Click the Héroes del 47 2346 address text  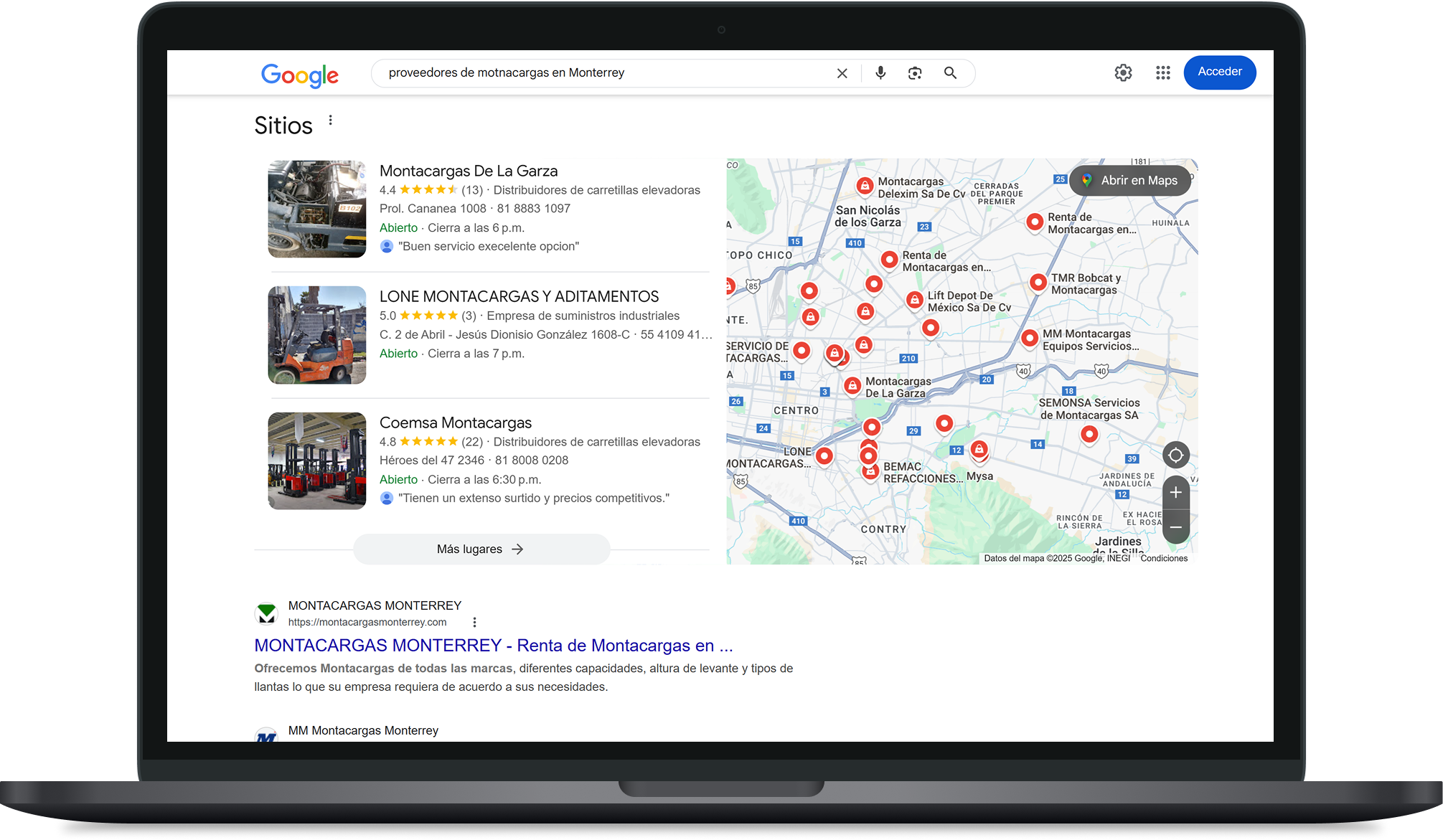click(x=432, y=461)
